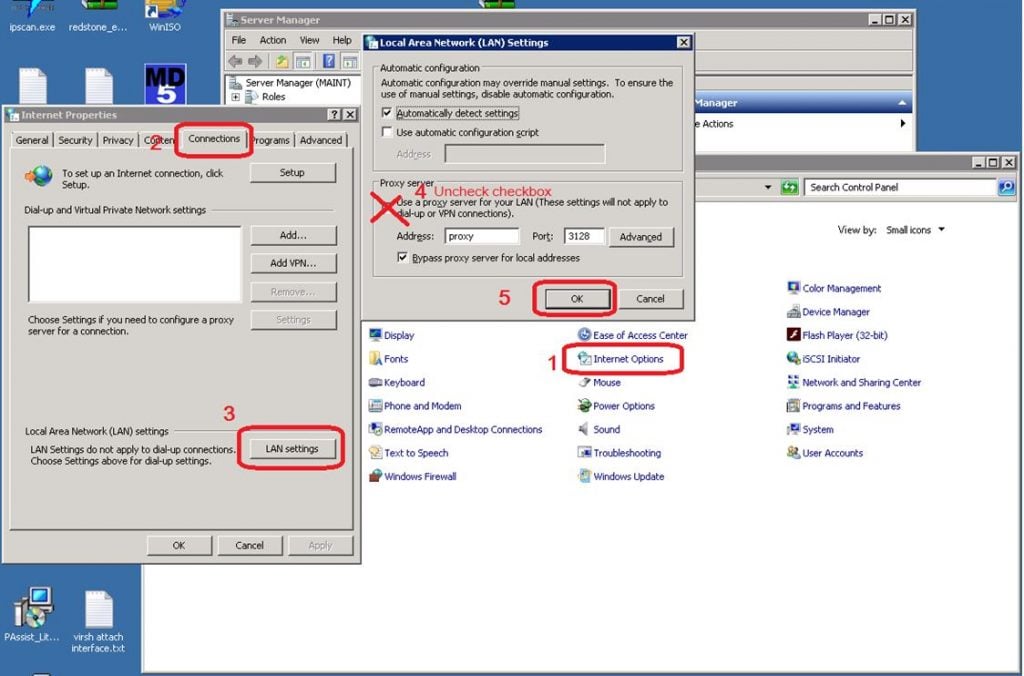Toggle Automatically detect settings checkbox

click(x=387, y=113)
